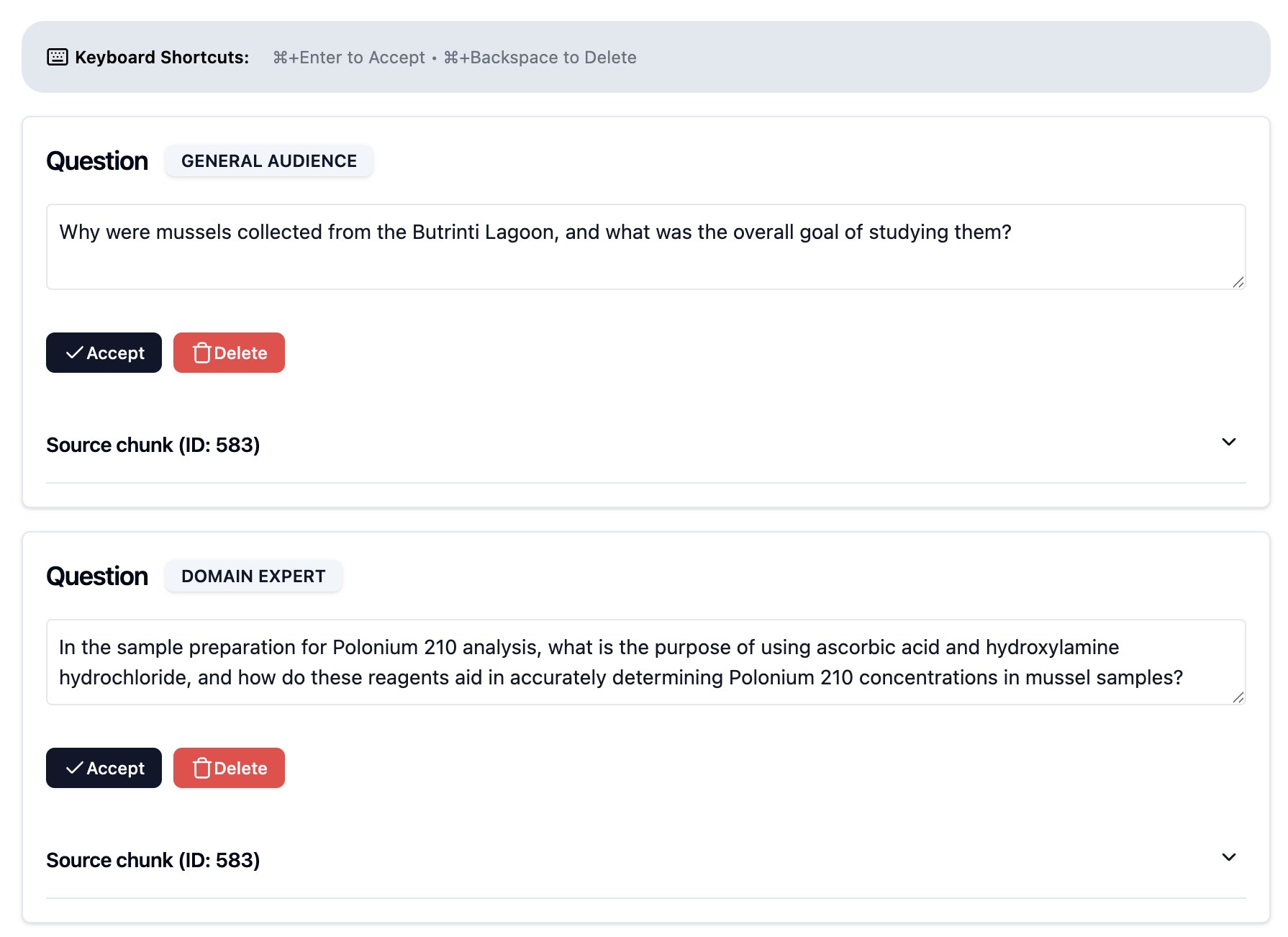The width and height of the screenshot is (1288, 937).
Task: Click the trash icon for the mussels question
Action: 202,353
